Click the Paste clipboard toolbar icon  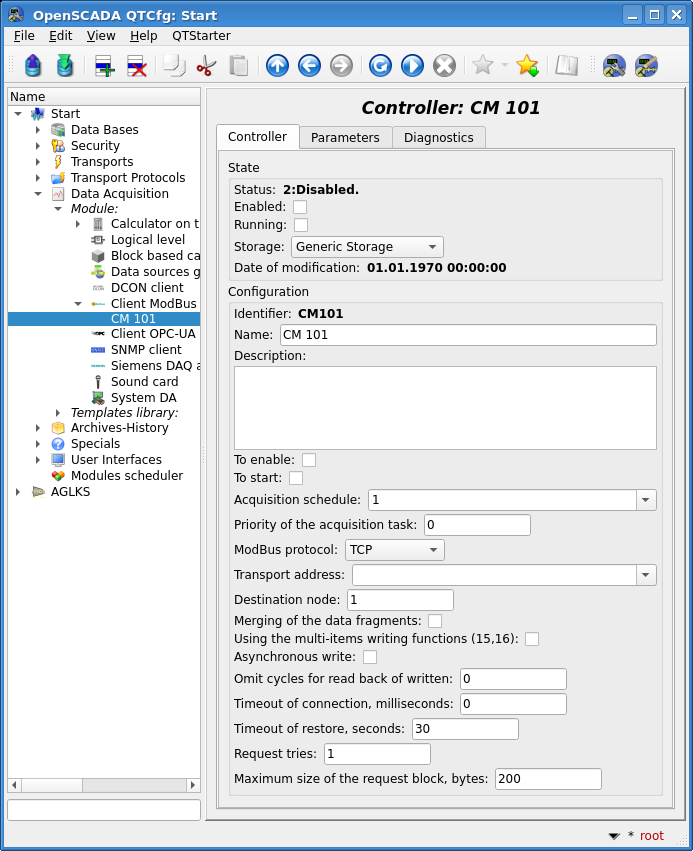tap(238, 66)
